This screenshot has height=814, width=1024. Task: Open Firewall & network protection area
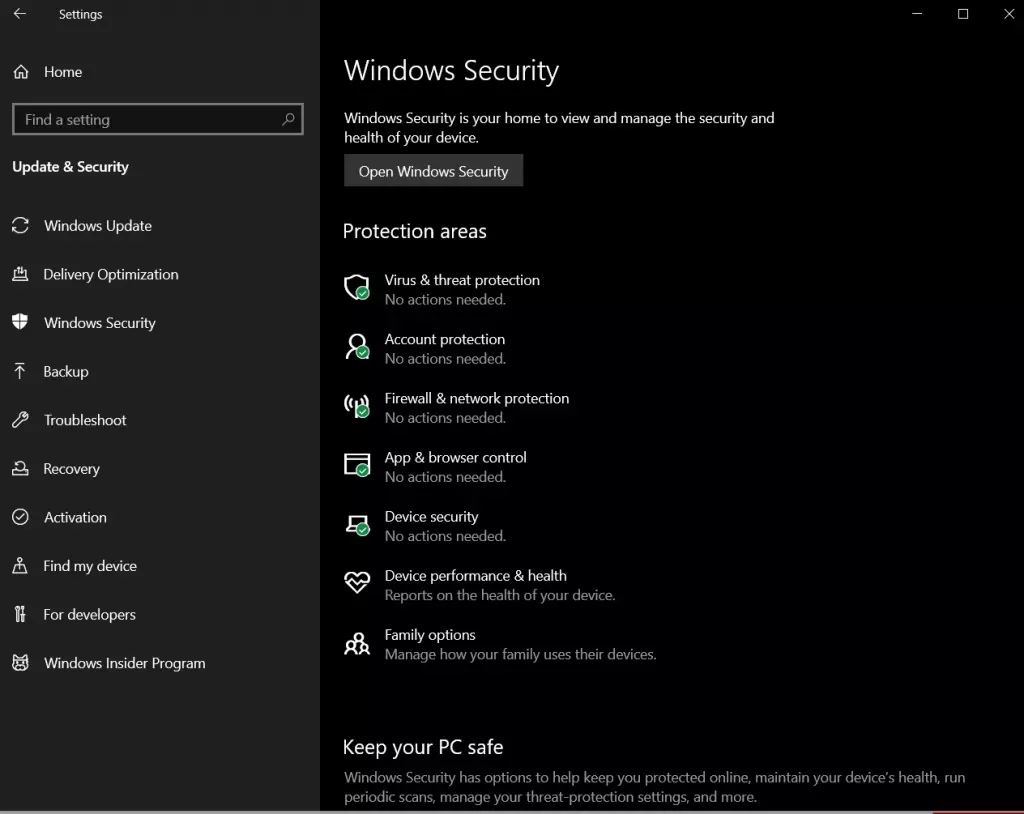pos(477,399)
